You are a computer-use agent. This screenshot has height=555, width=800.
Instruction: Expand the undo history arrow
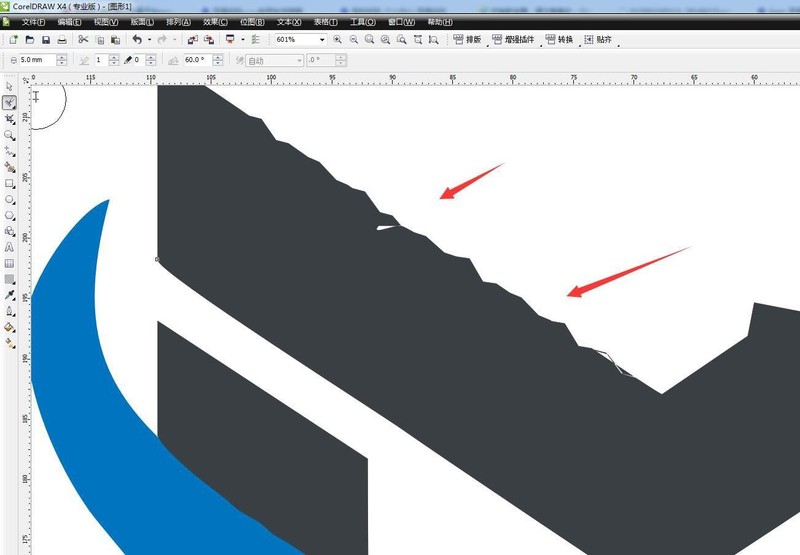(x=149, y=39)
